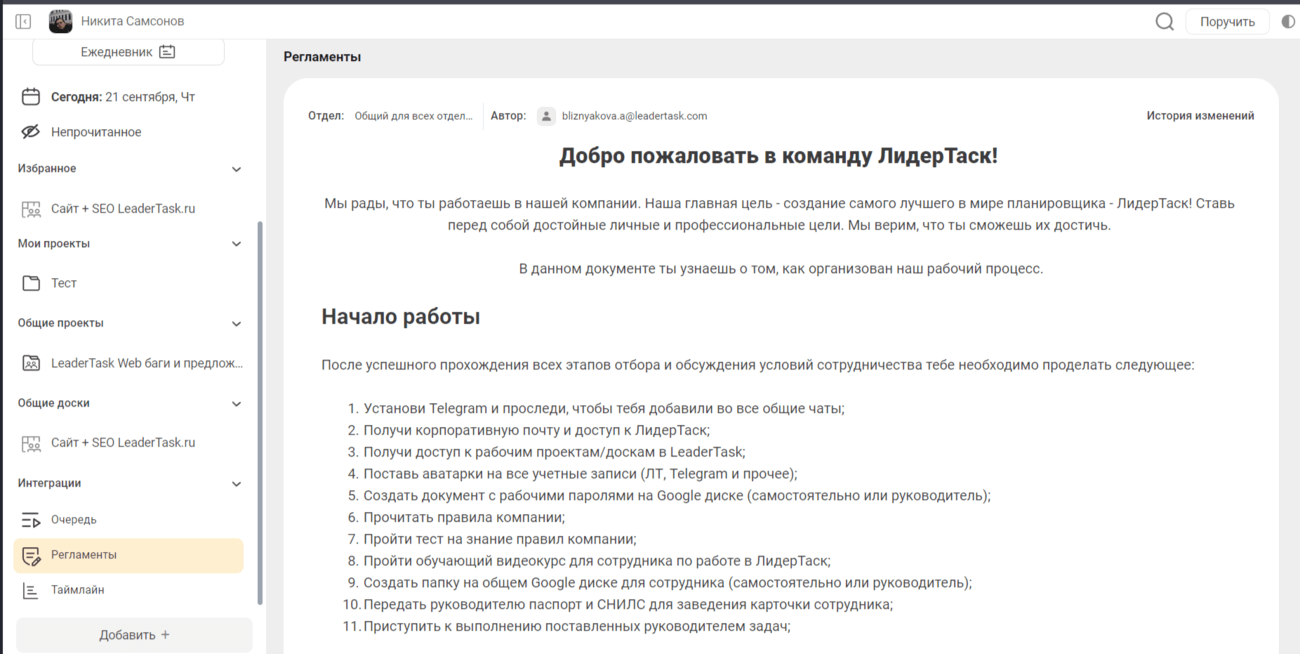This screenshot has height=654, width=1300.
Task: Click the author avatar icon
Action: click(x=546, y=116)
